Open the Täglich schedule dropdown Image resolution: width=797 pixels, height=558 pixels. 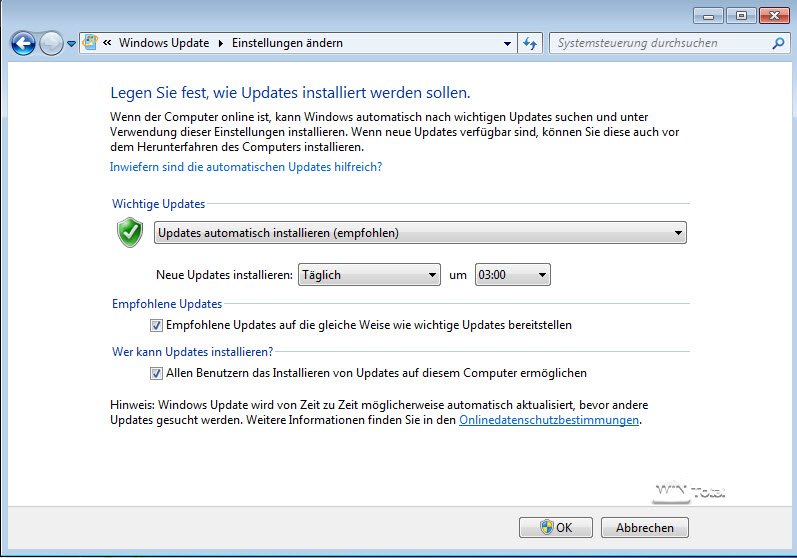tap(369, 275)
